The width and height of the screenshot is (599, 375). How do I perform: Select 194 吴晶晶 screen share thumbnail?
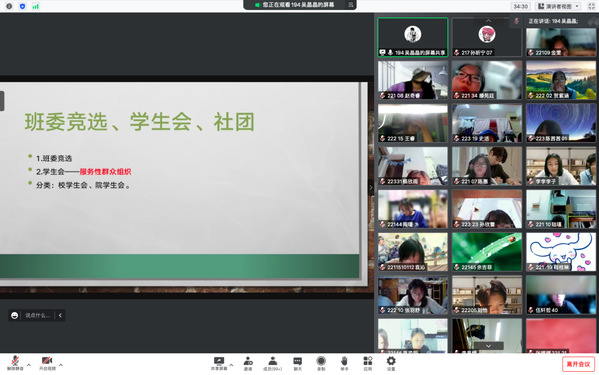click(x=413, y=37)
